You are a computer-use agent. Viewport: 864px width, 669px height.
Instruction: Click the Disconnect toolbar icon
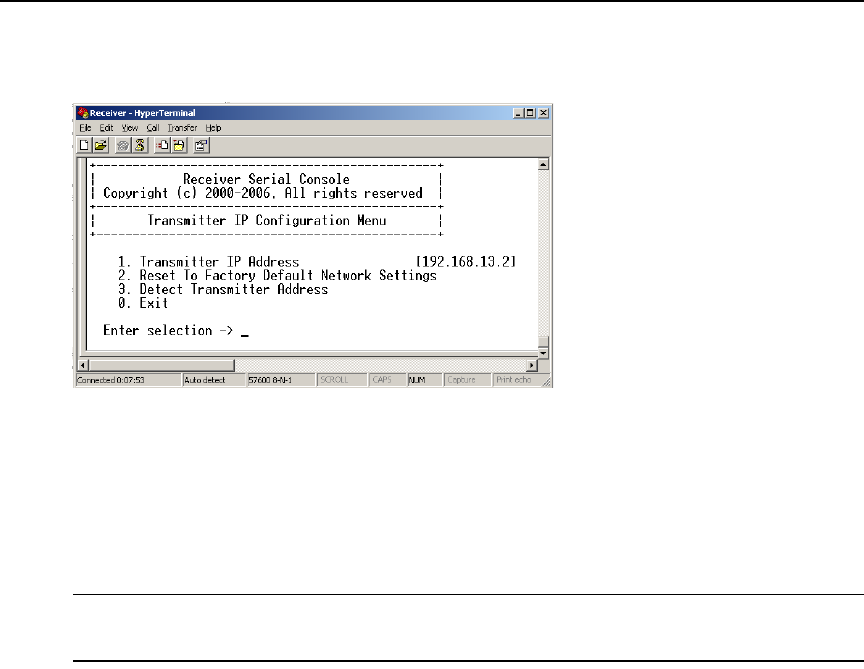[x=140, y=145]
